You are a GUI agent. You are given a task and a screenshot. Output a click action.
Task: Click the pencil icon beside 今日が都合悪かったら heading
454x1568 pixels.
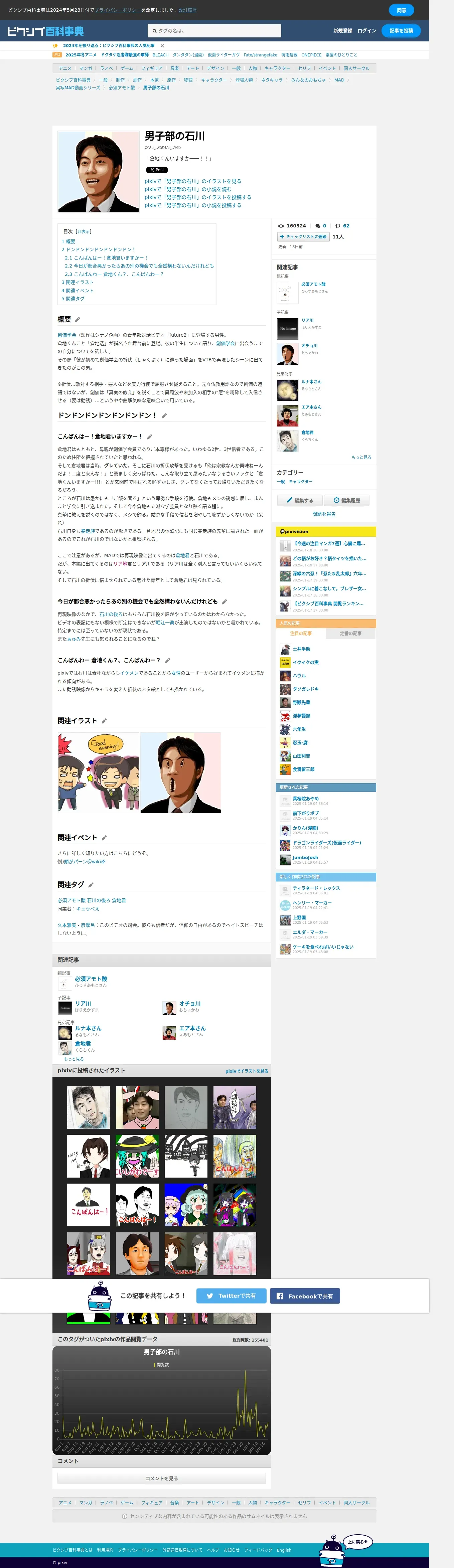coord(224,601)
